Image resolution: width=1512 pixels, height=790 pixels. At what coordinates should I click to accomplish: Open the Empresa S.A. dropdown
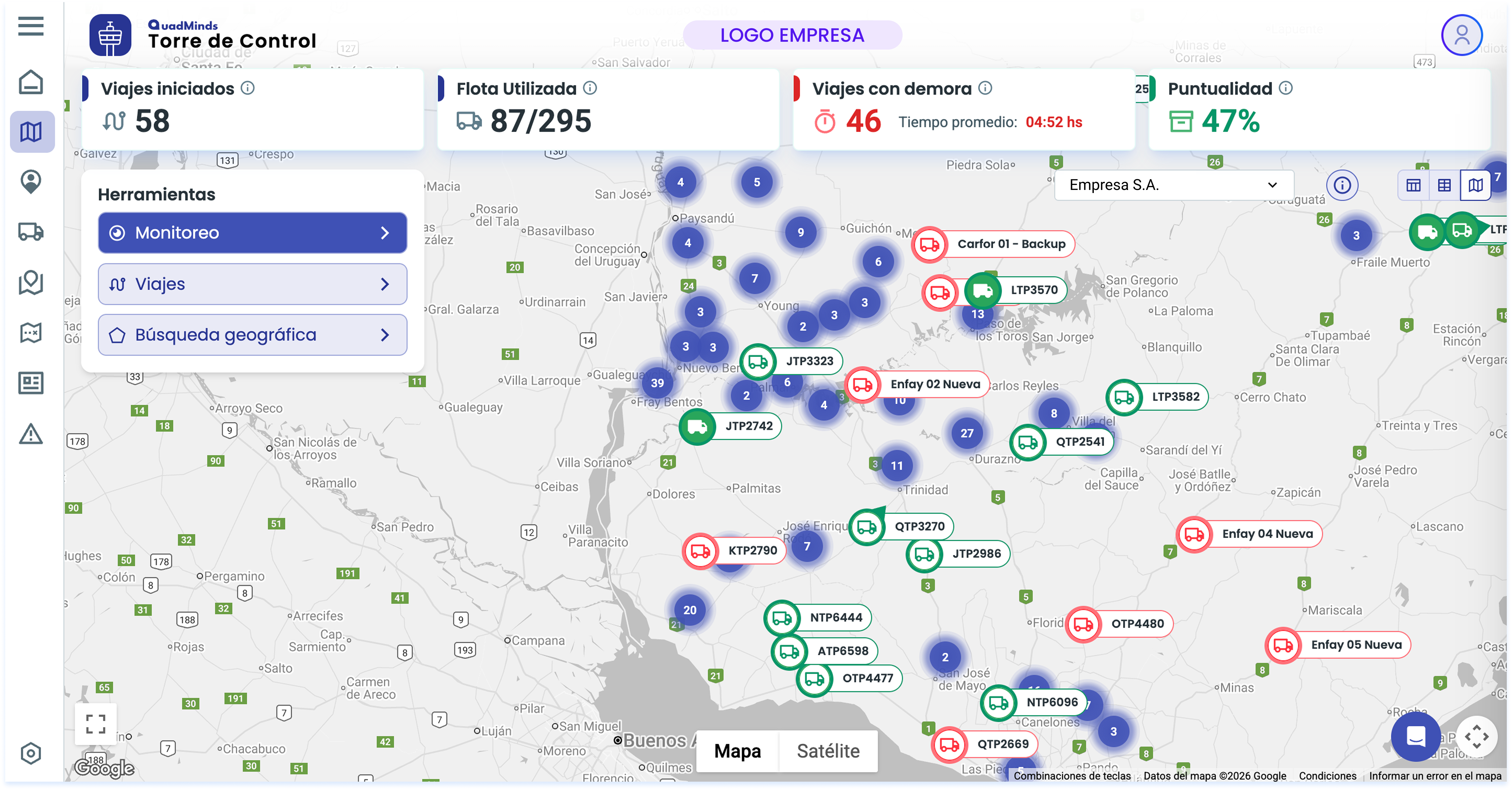[x=1173, y=185]
